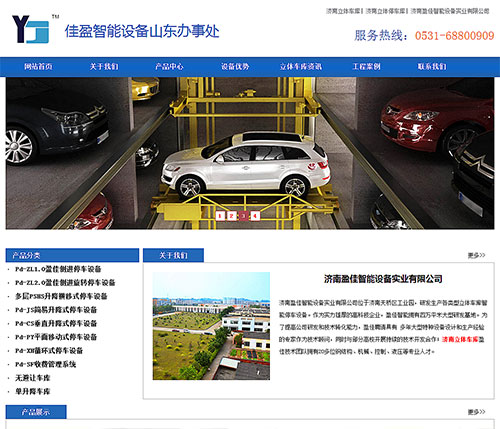Click hotline number 0531-68800909
This screenshot has height=429, width=500.
[454, 36]
